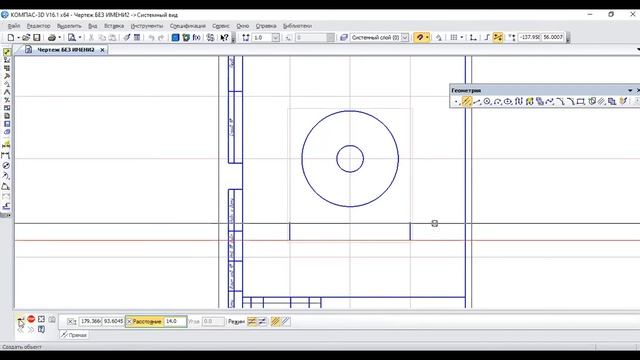Toggle the global snaps magnet button
640x360 pixels.
[419, 38]
